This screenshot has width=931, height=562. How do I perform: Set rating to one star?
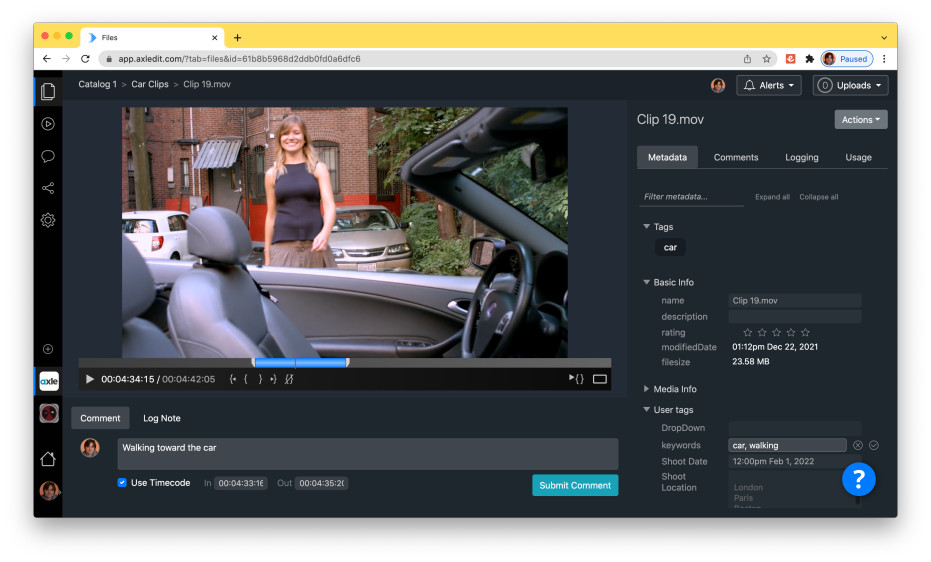coord(747,333)
